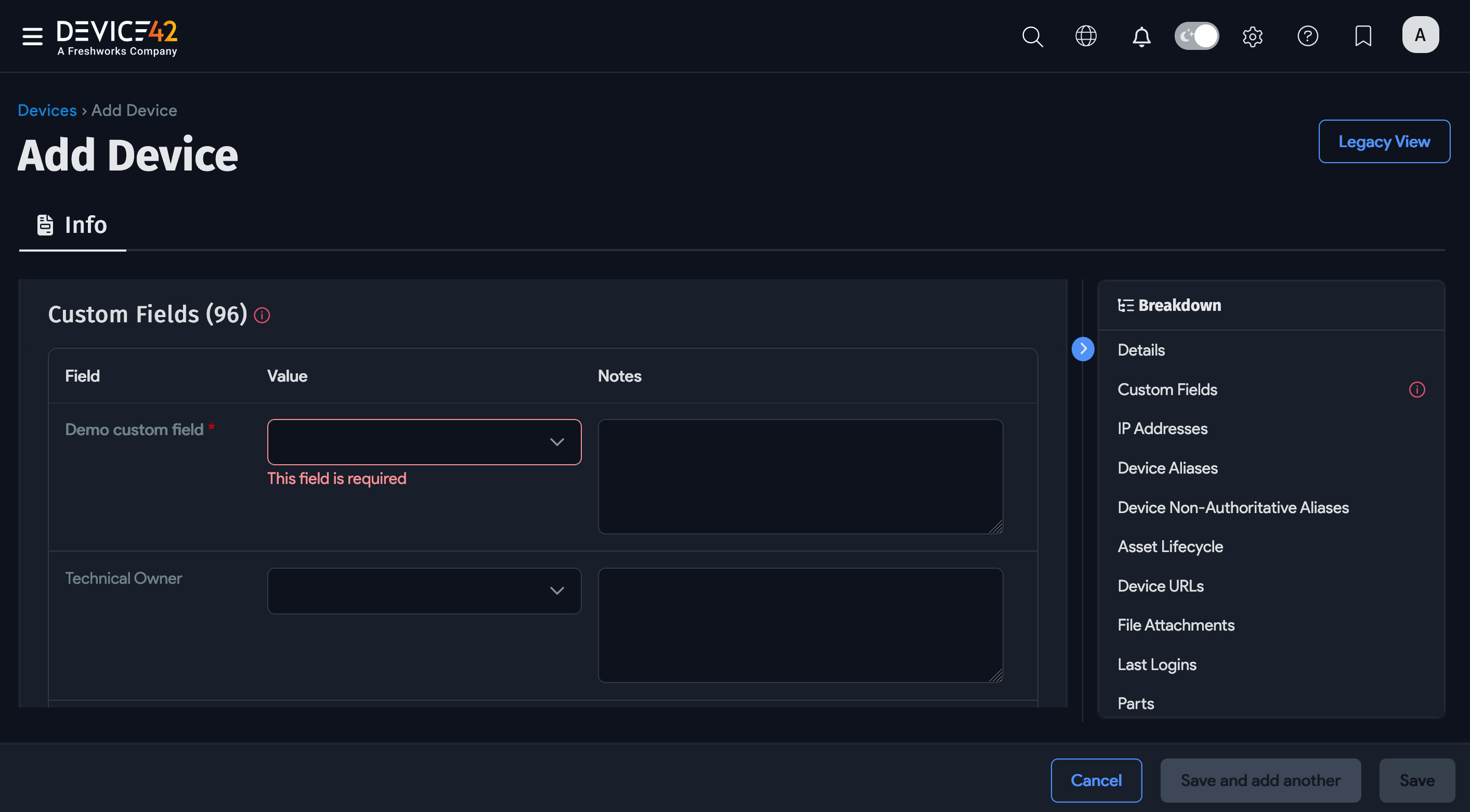Click Save and add another
Viewport: 1470px width, 812px height.
[1260, 780]
